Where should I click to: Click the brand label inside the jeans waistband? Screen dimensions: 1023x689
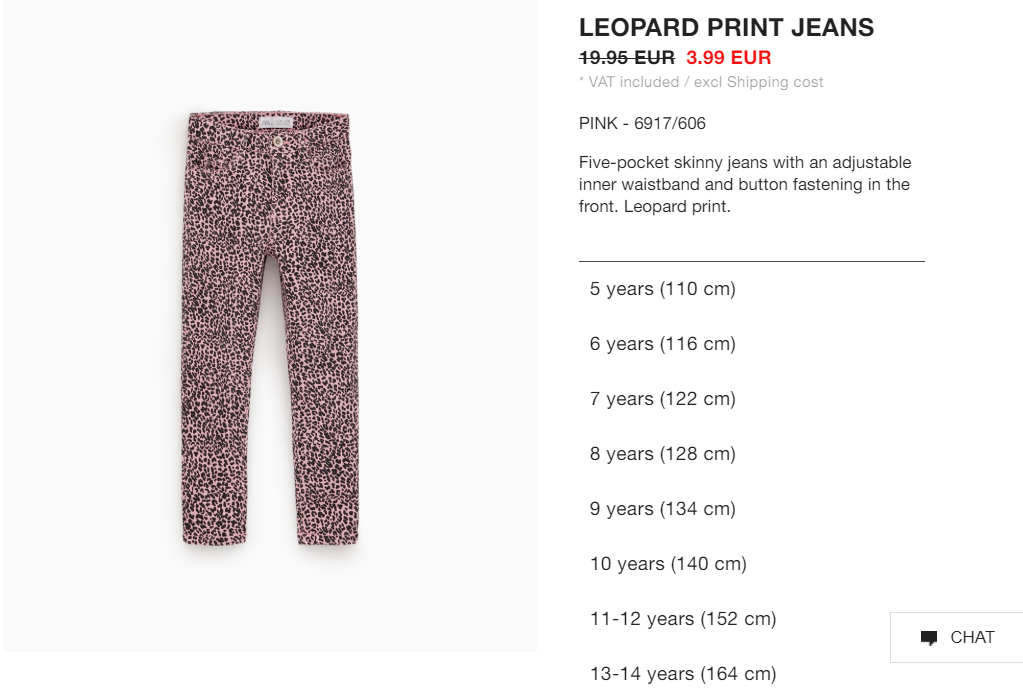277,123
